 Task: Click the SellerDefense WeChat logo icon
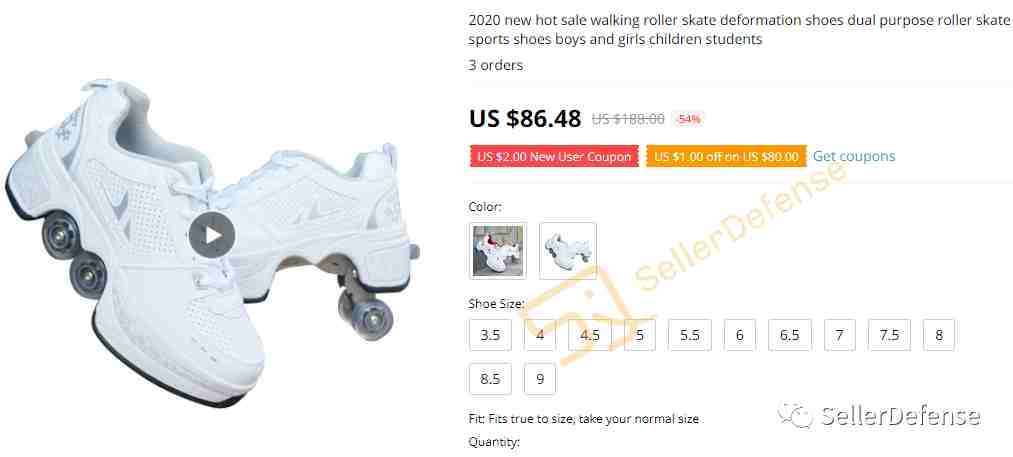coord(795,414)
